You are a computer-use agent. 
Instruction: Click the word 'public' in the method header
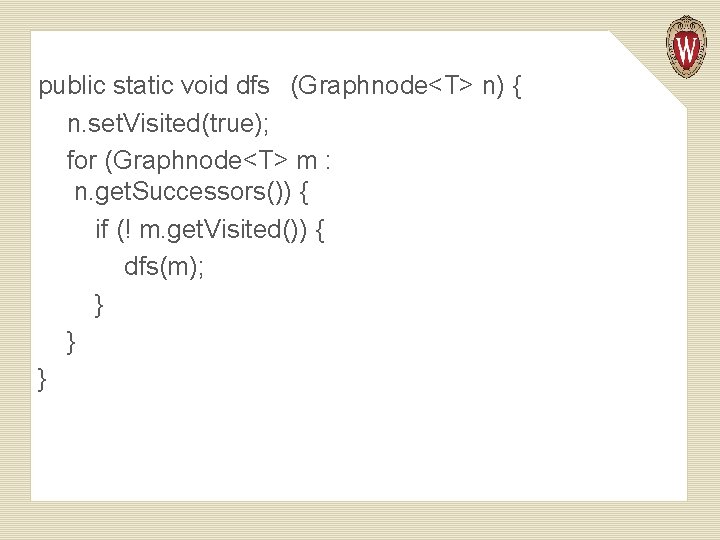(x=73, y=88)
